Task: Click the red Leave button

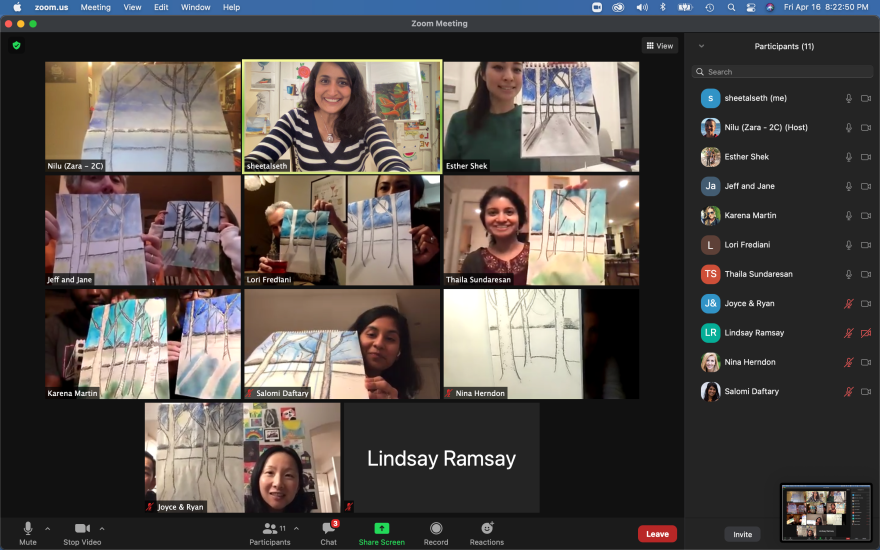Action: click(x=657, y=534)
